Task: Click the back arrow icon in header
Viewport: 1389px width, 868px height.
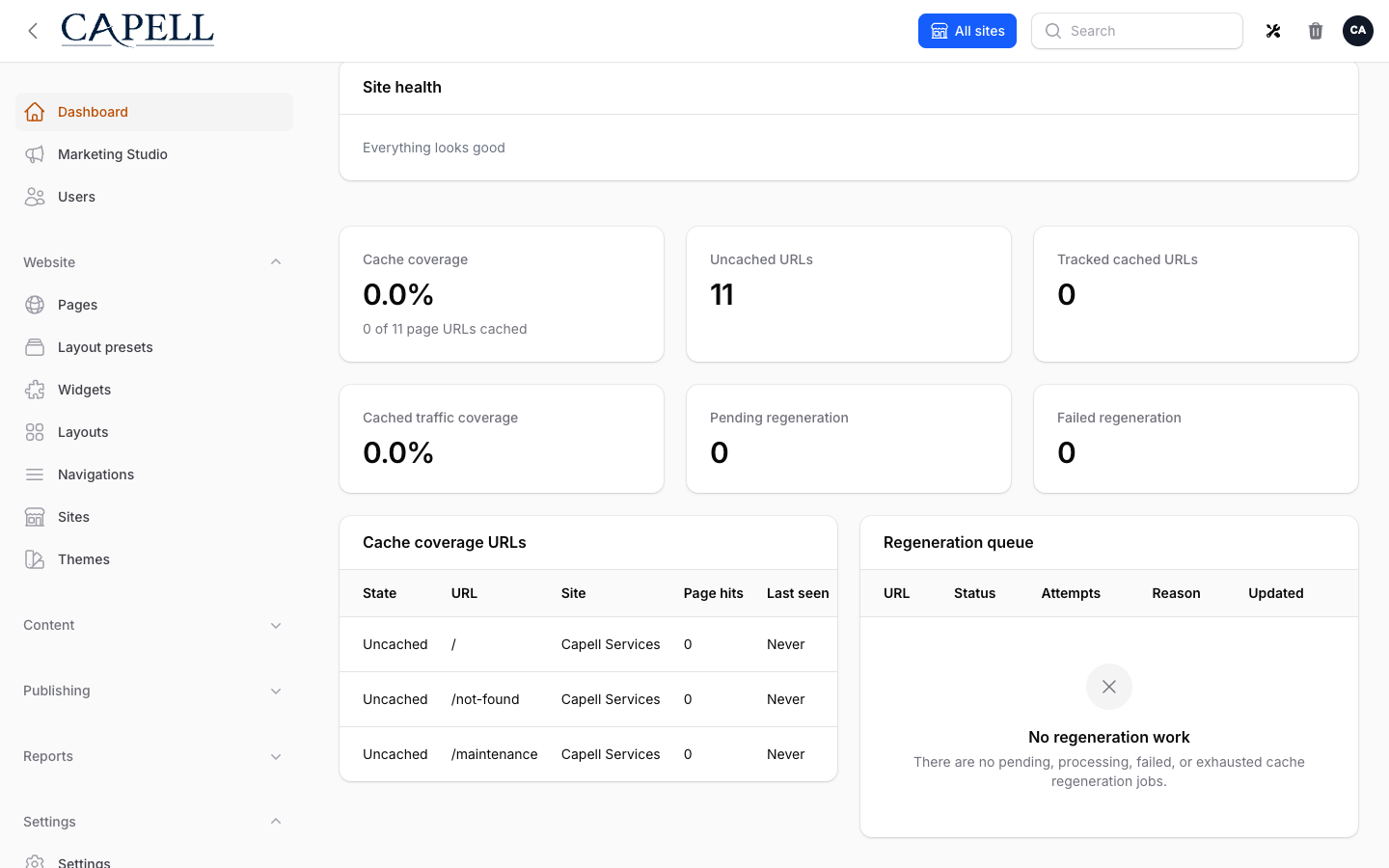Action: tap(33, 31)
